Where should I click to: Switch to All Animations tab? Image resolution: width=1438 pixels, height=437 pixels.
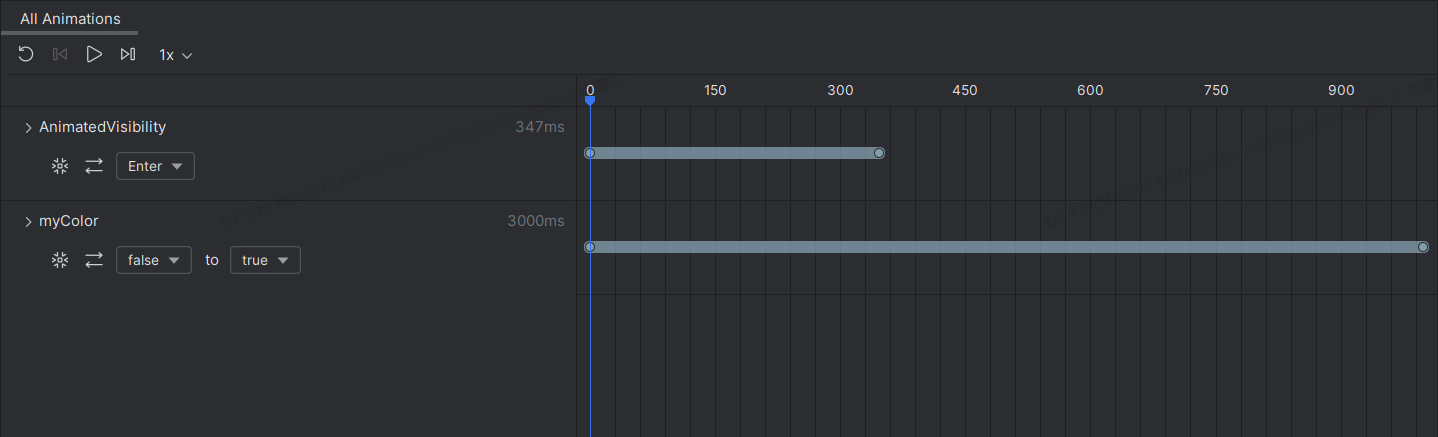(70, 19)
